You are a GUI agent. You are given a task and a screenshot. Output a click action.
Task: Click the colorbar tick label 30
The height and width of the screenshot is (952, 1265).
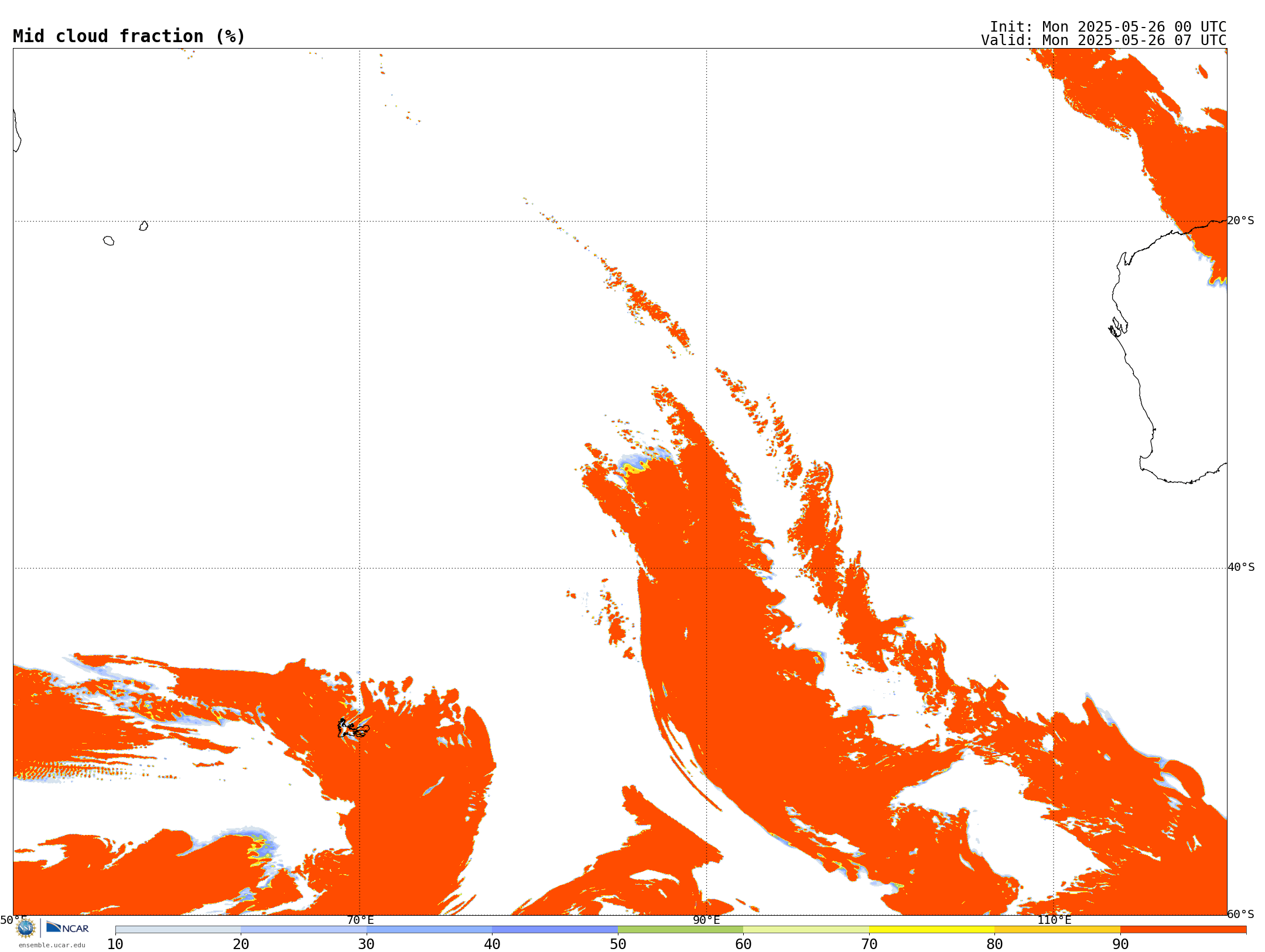click(x=367, y=944)
